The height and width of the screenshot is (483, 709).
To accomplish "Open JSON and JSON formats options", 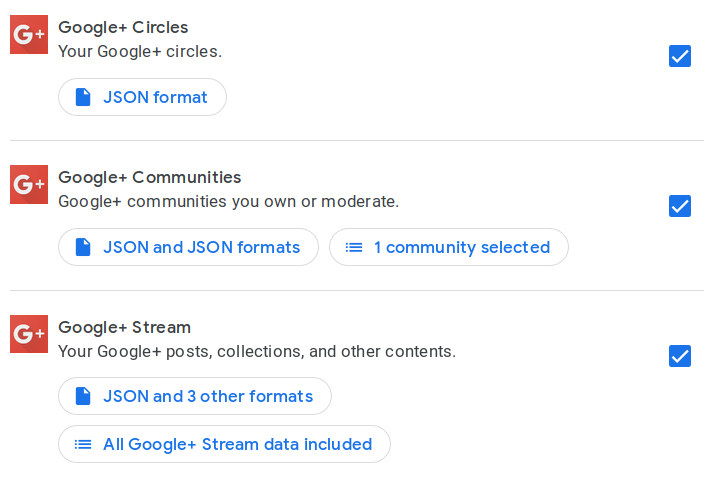I will [x=189, y=247].
